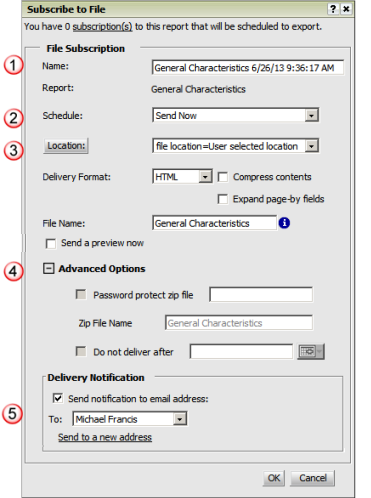Click the help question mark icon
The width and height of the screenshot is (371, 498).
click(333, 9)
